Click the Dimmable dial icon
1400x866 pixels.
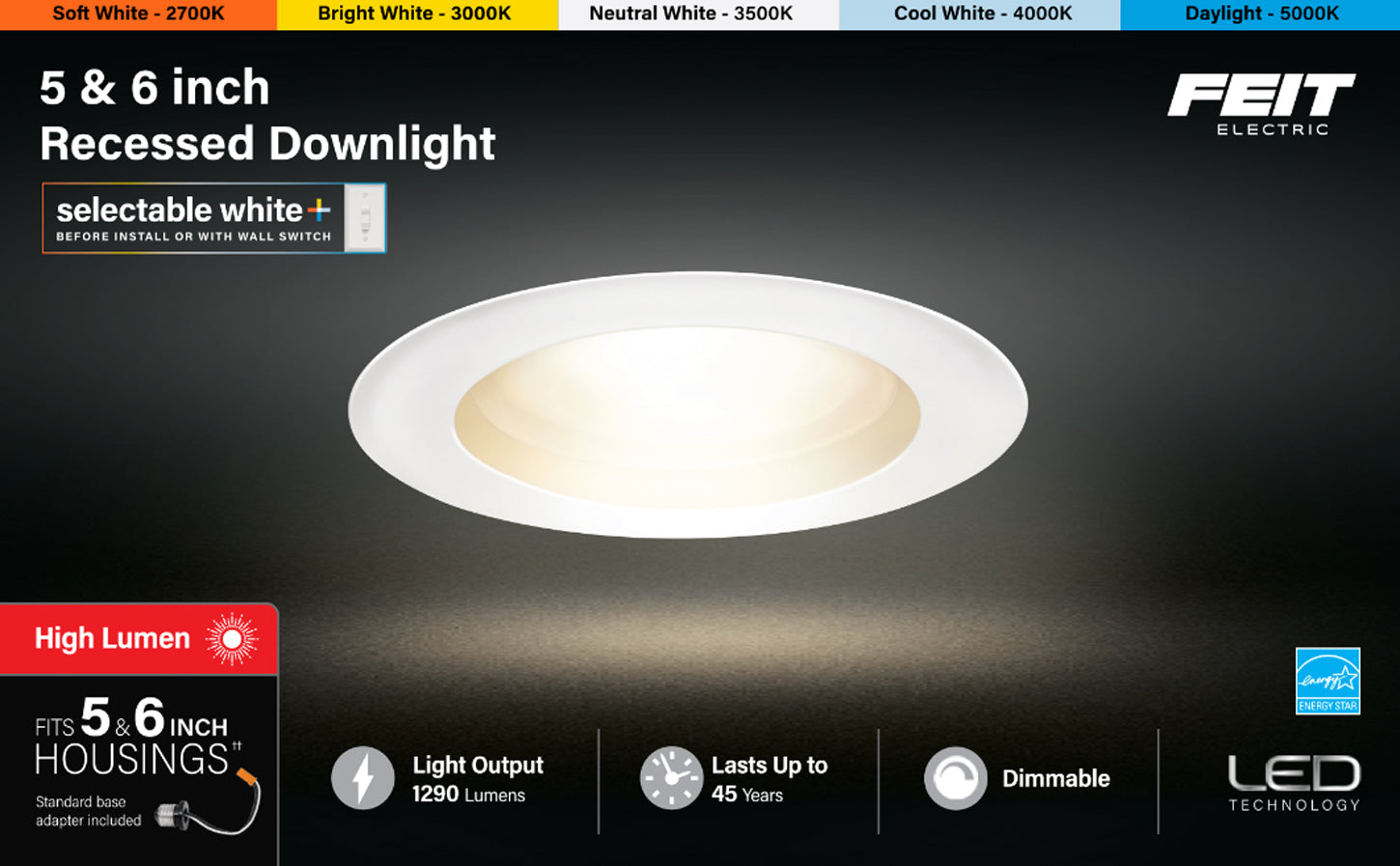pyautogui.click(x=956, y=778)
